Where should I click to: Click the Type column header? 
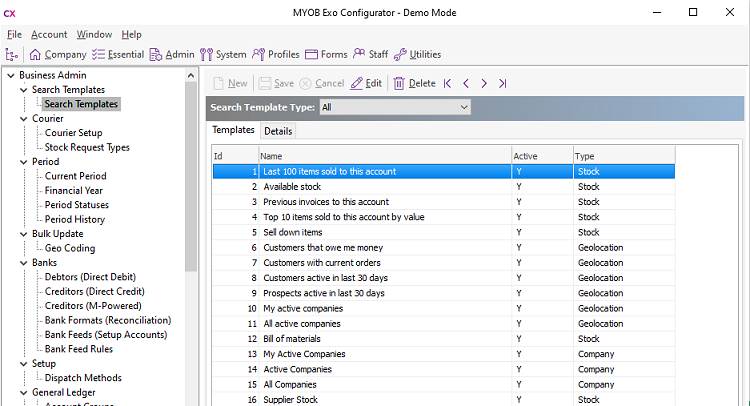click(624, 156)
